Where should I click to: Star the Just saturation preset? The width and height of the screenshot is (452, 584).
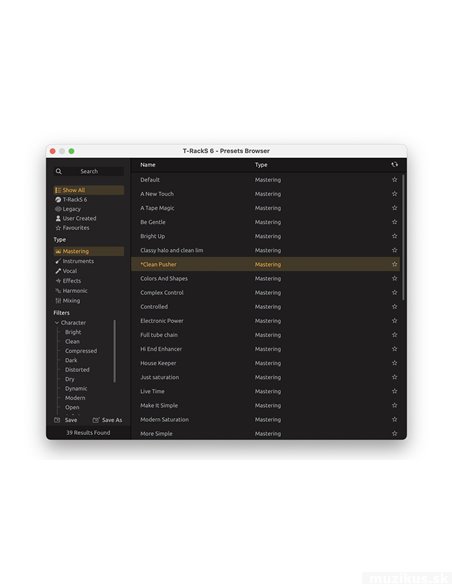(x=394, y=377)
